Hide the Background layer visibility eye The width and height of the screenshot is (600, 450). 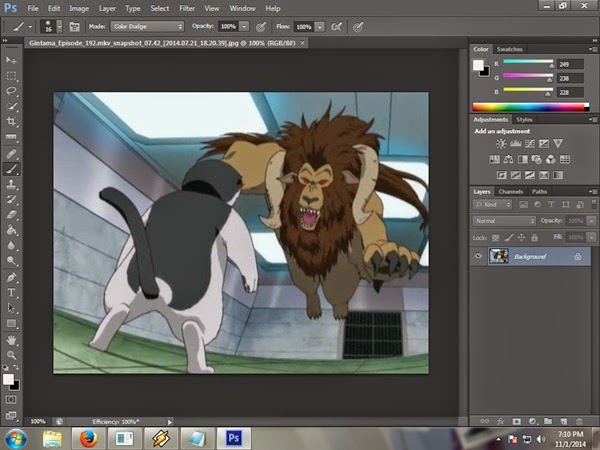click(478, 256)
